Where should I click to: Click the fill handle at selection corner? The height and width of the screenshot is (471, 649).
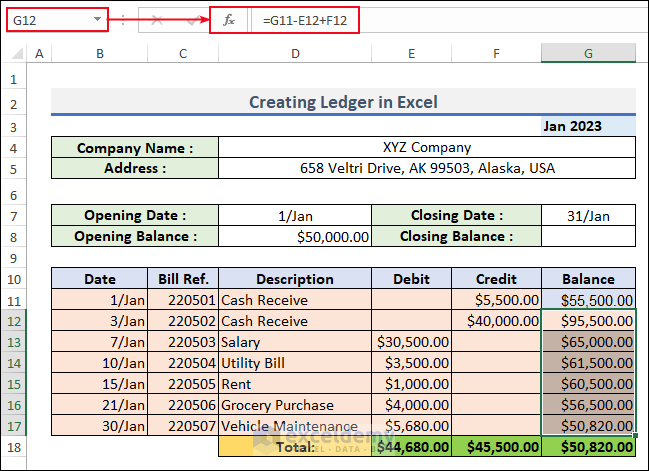coord(635,435)
